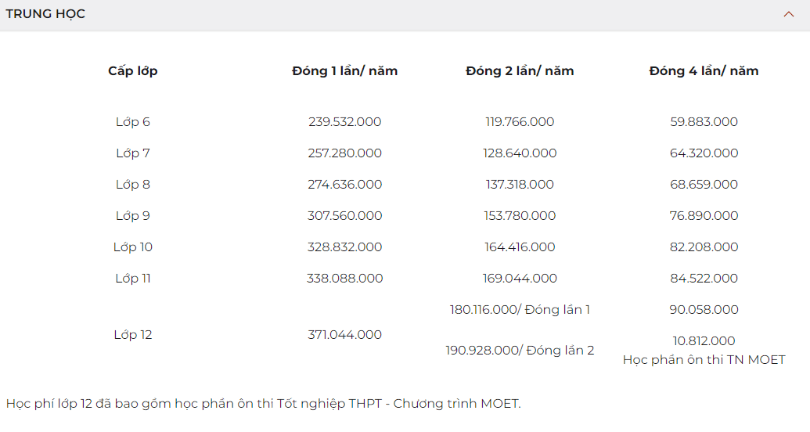The height and width of the screenshot is (432, 810).
Task: Click the Đóng 2 lần/ năm header
Action: [520, 71]
